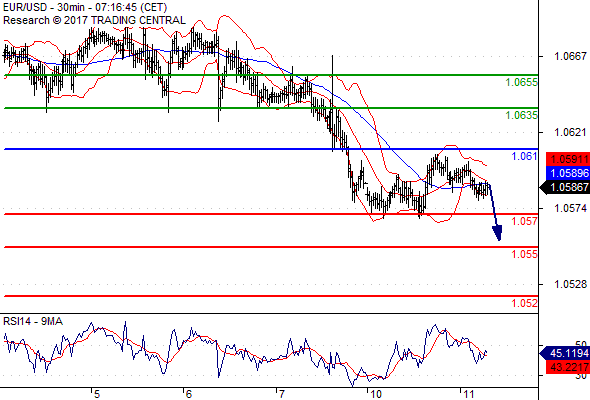
Task: Click the black 1.05867 current price tag
Action: (x=565, y=187)
